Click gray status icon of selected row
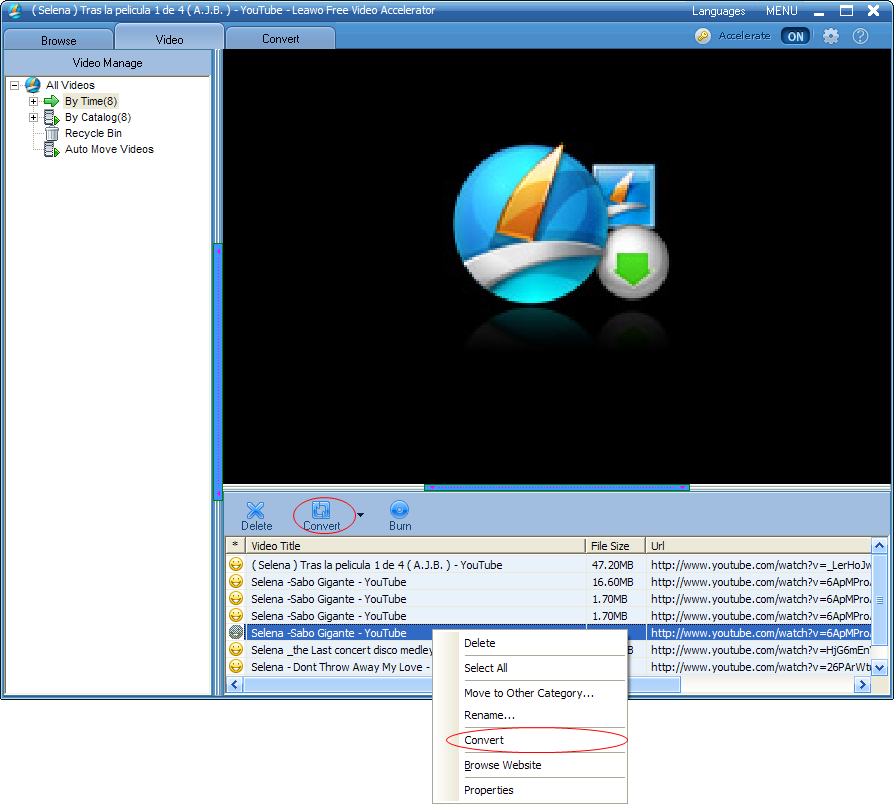 point(235,632)
